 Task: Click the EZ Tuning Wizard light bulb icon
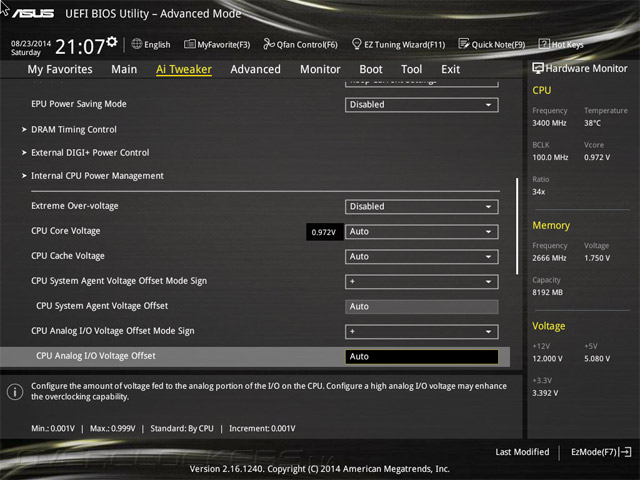[356, 44]
